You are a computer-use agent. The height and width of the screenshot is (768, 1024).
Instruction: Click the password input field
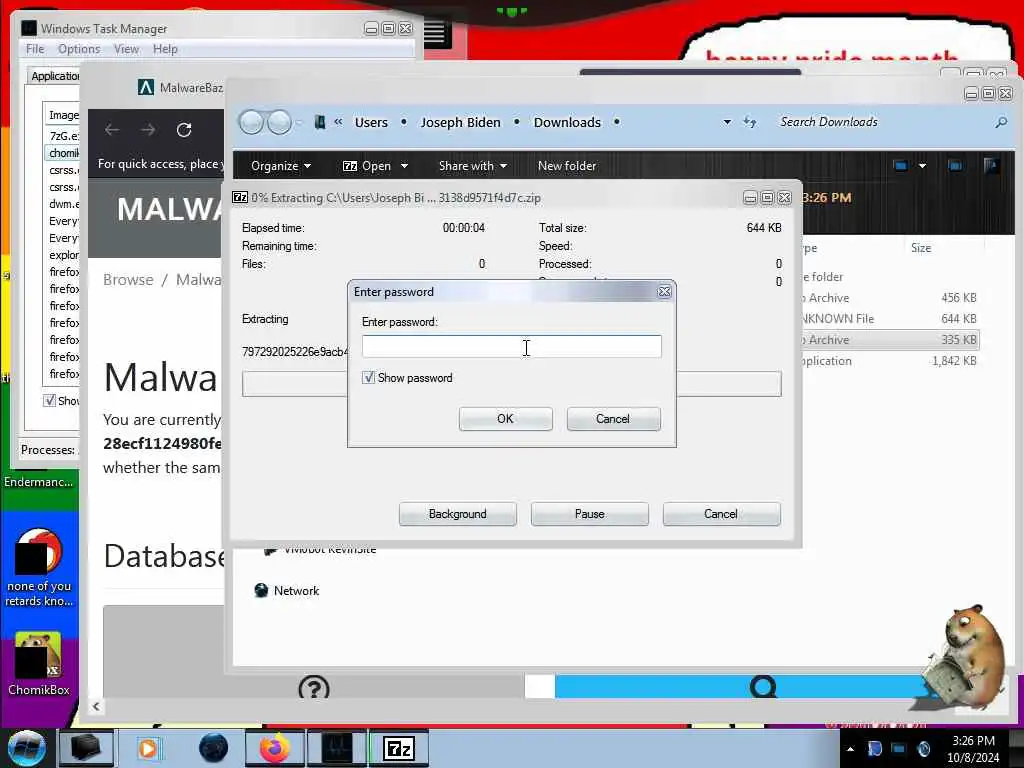(512, 346)
